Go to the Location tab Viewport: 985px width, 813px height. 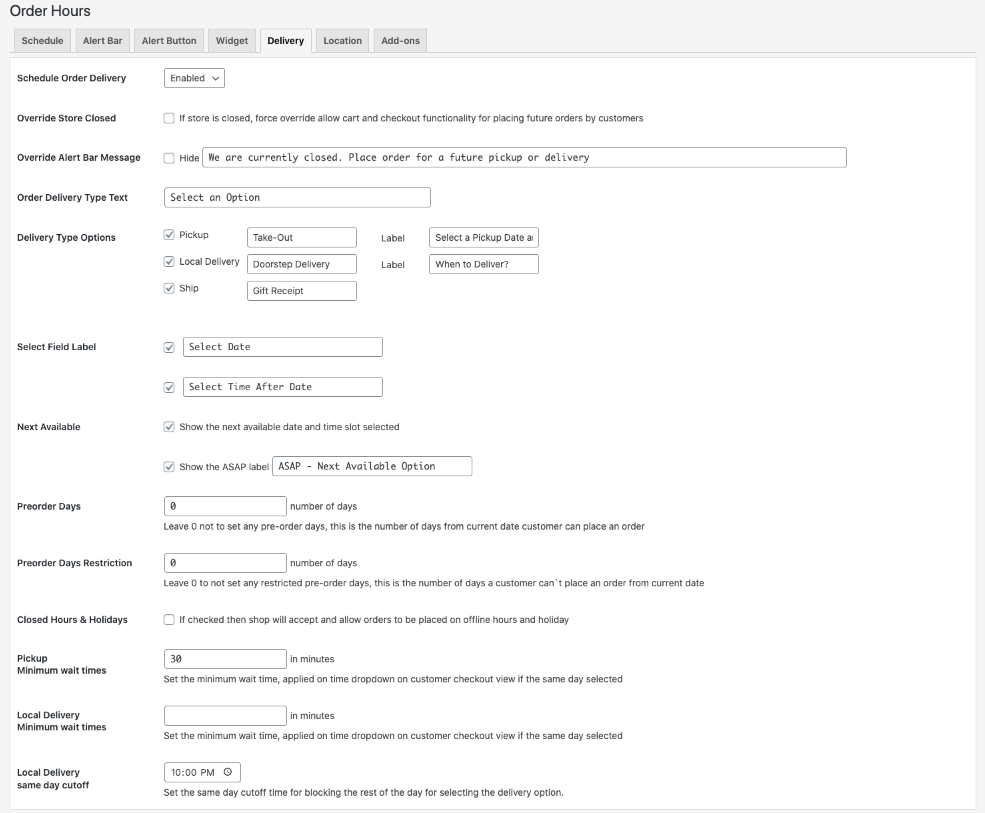[342, 41]
